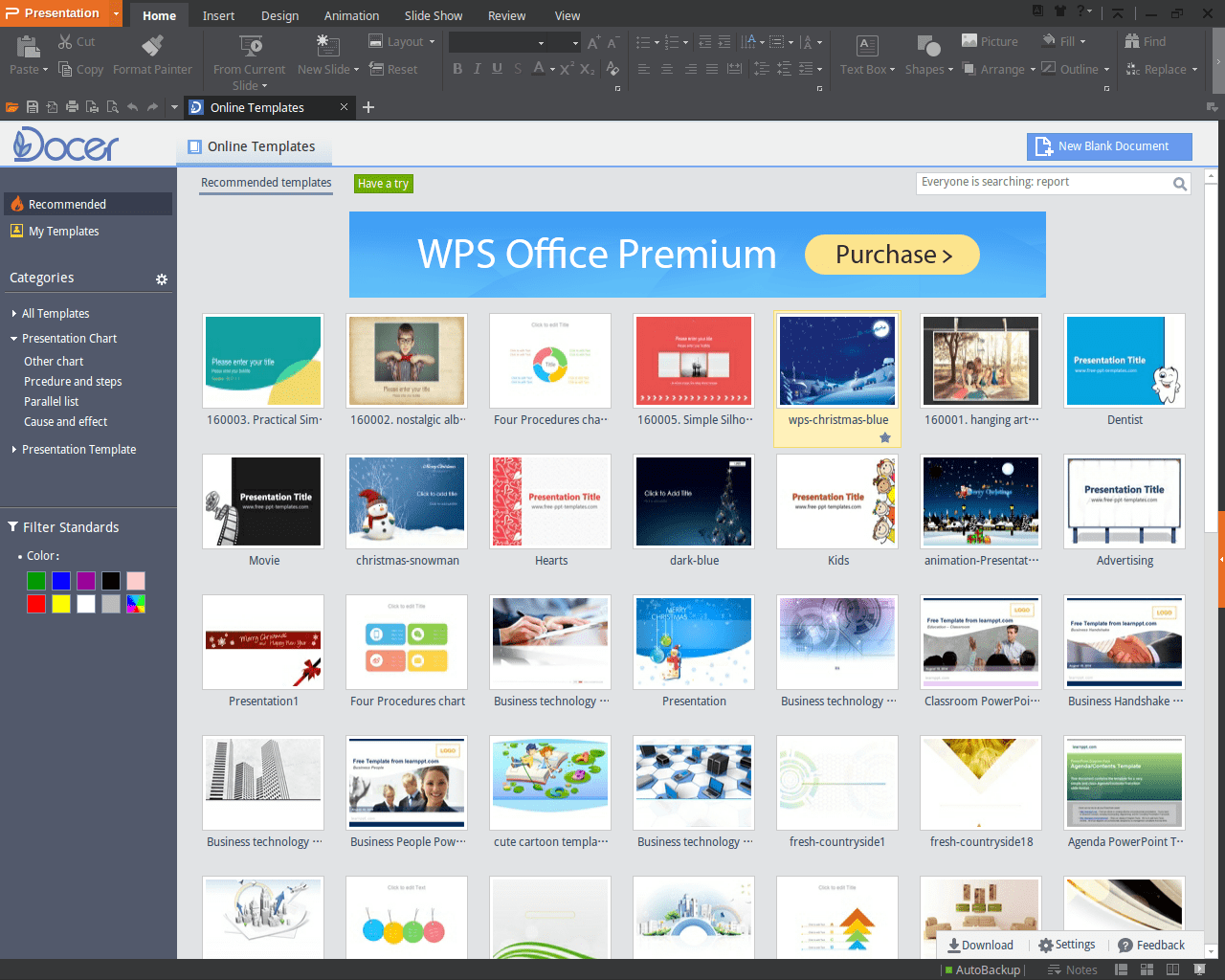Toggle Strikethrough formatting

click(x=518, y=69)
